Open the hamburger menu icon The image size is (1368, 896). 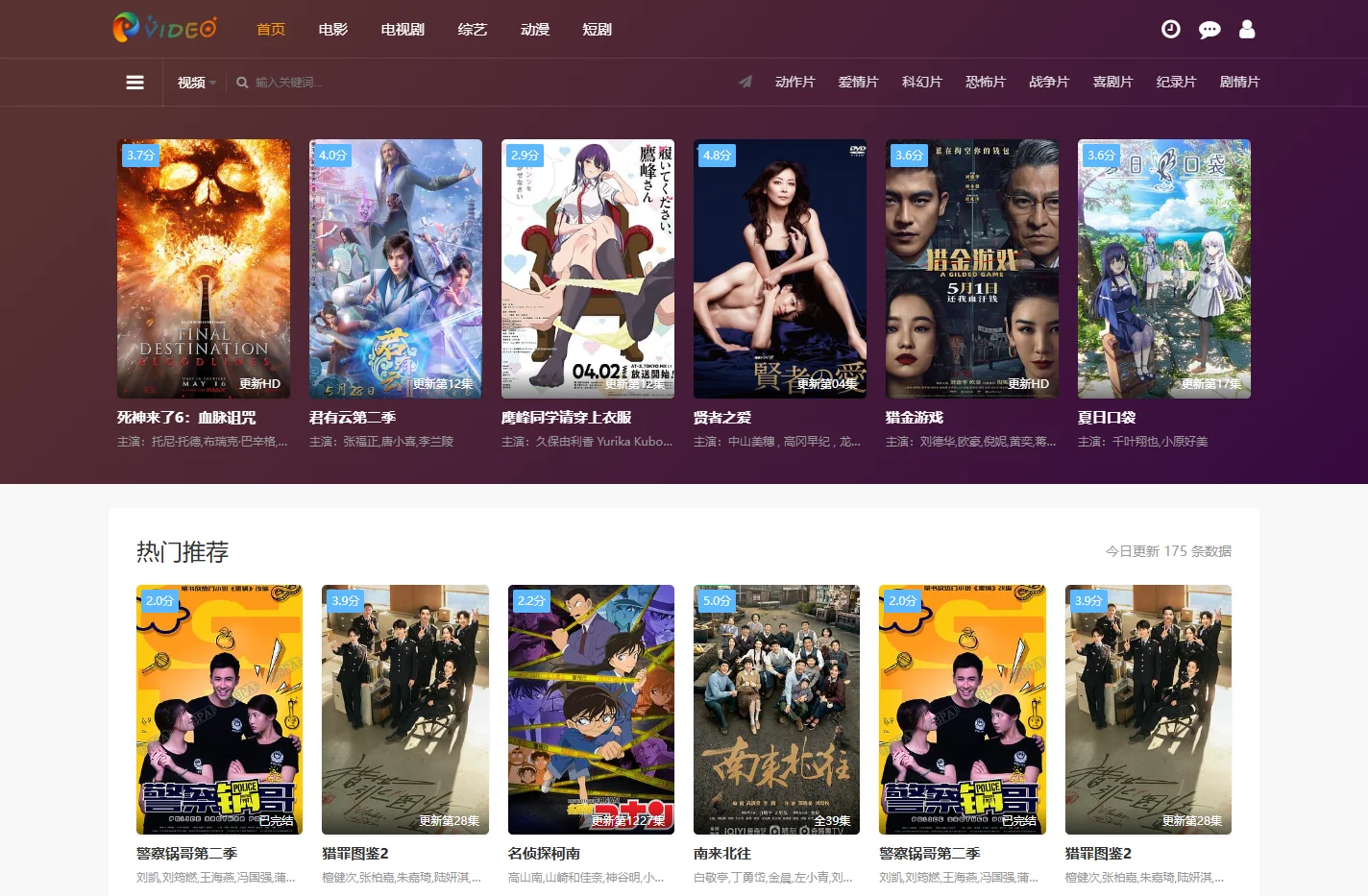(135, 83)
